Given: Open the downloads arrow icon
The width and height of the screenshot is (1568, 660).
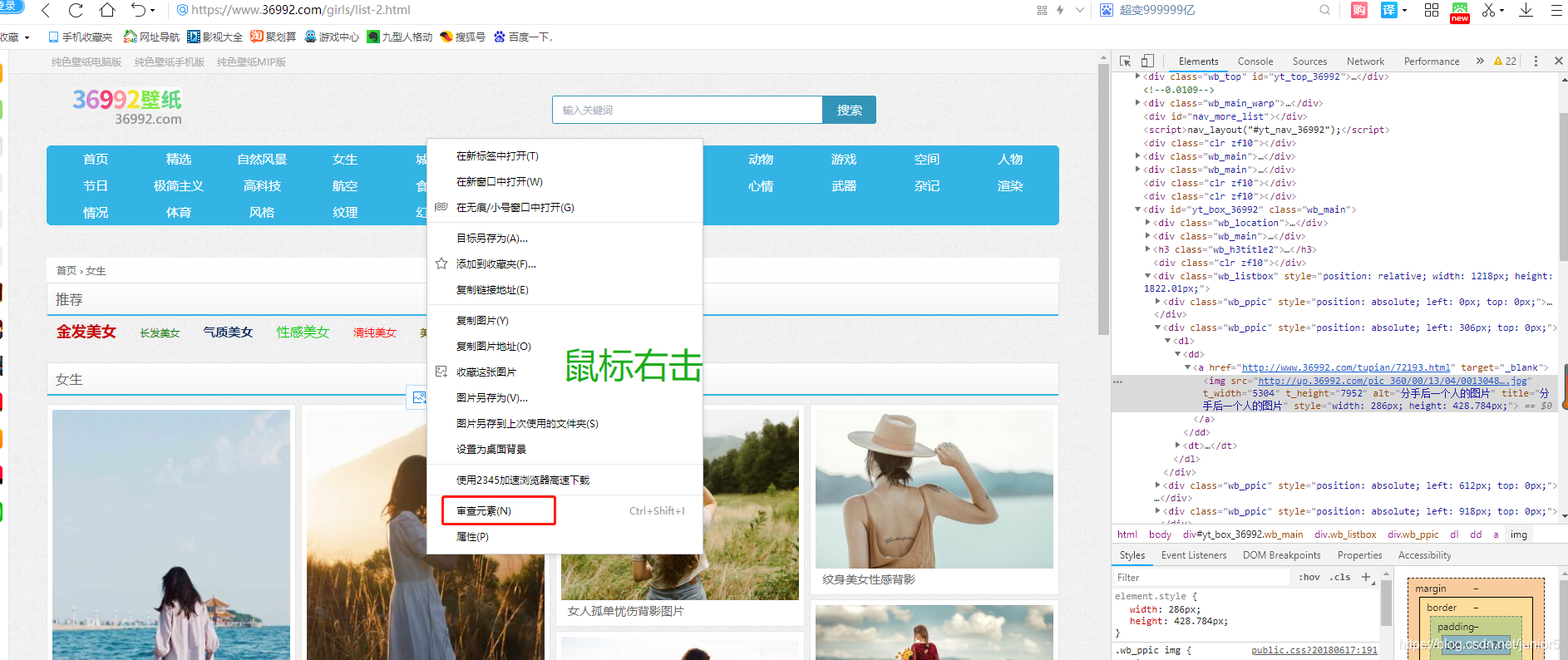Looking at the screenshot, I should (1526, 10).
